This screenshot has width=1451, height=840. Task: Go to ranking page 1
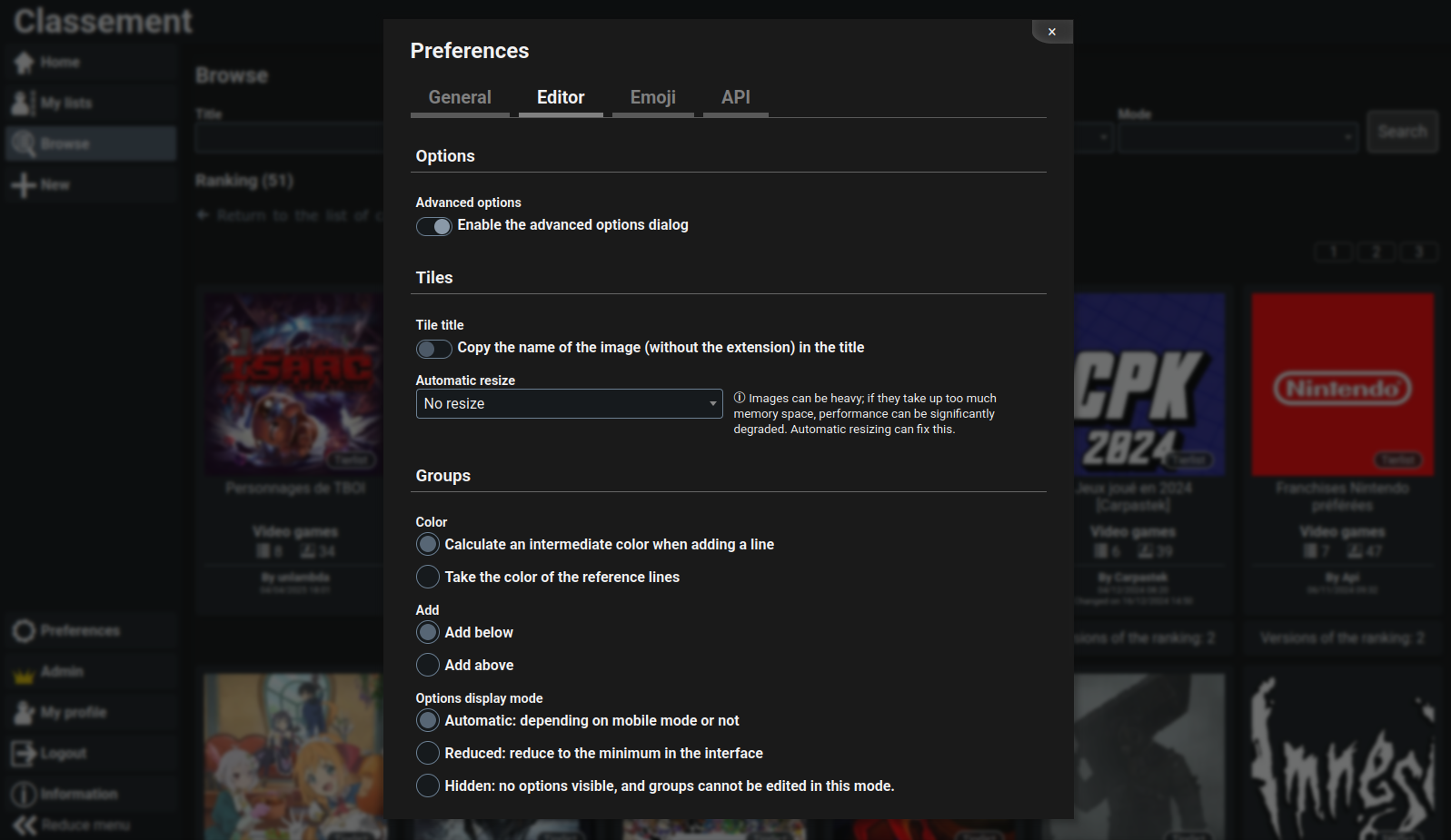1334,252
